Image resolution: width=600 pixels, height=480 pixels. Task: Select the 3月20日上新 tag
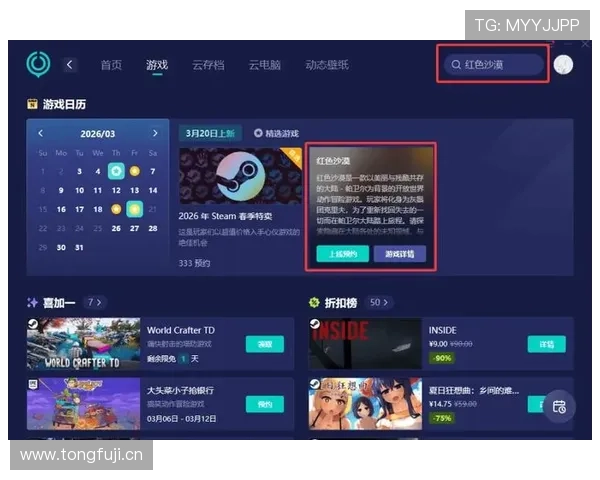[209, 133]
